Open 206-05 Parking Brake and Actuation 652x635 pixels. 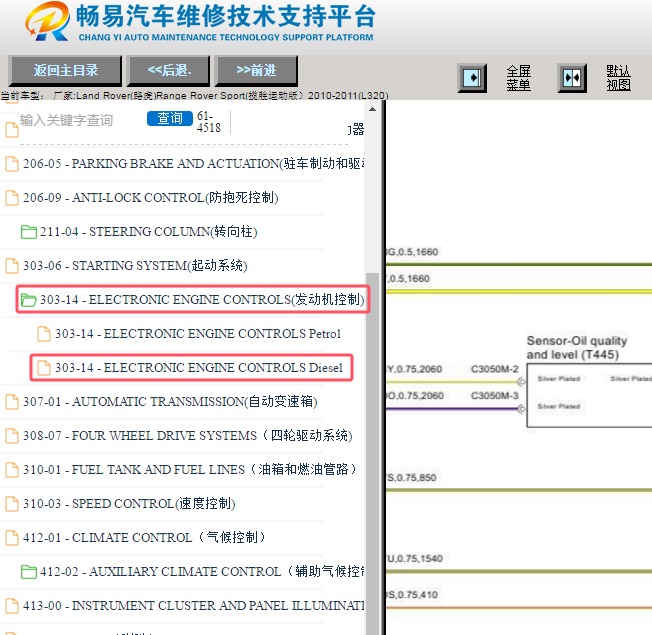[x=194, y=163]
